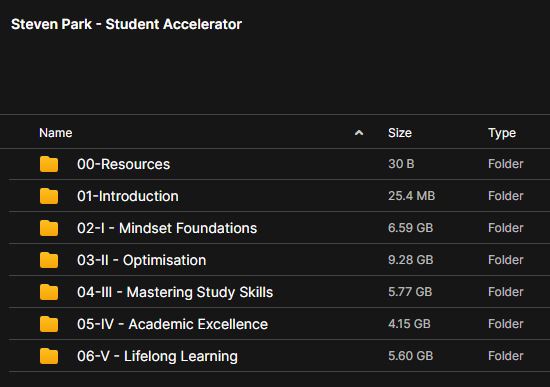Image resolution: width=550 pixels, height=387 pixels.
Task: Select the 01-Introduction folder icon
Action: pyautogui.click(x=49, y=196)
